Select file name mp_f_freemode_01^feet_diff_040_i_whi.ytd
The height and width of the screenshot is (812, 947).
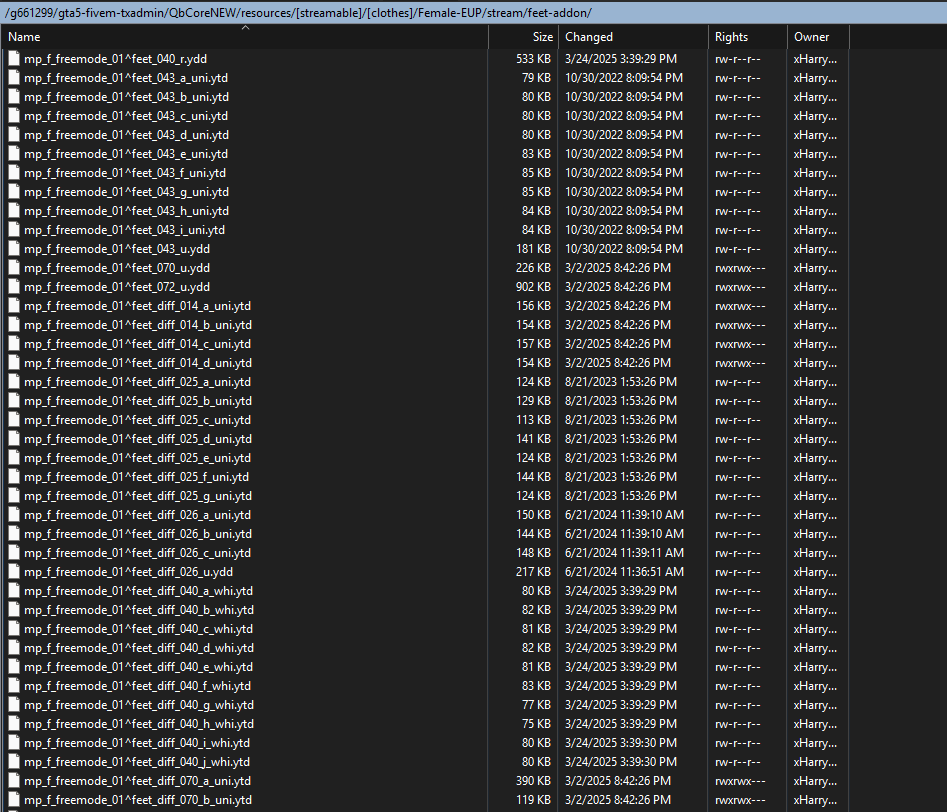137,743
